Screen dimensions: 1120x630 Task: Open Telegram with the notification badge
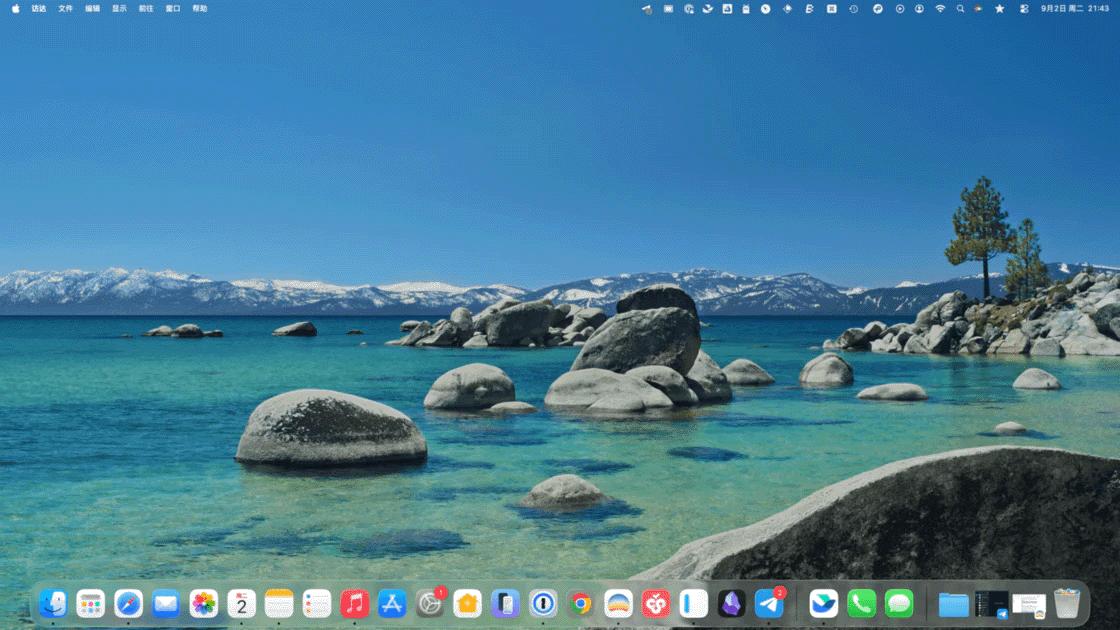pos(769,604)
